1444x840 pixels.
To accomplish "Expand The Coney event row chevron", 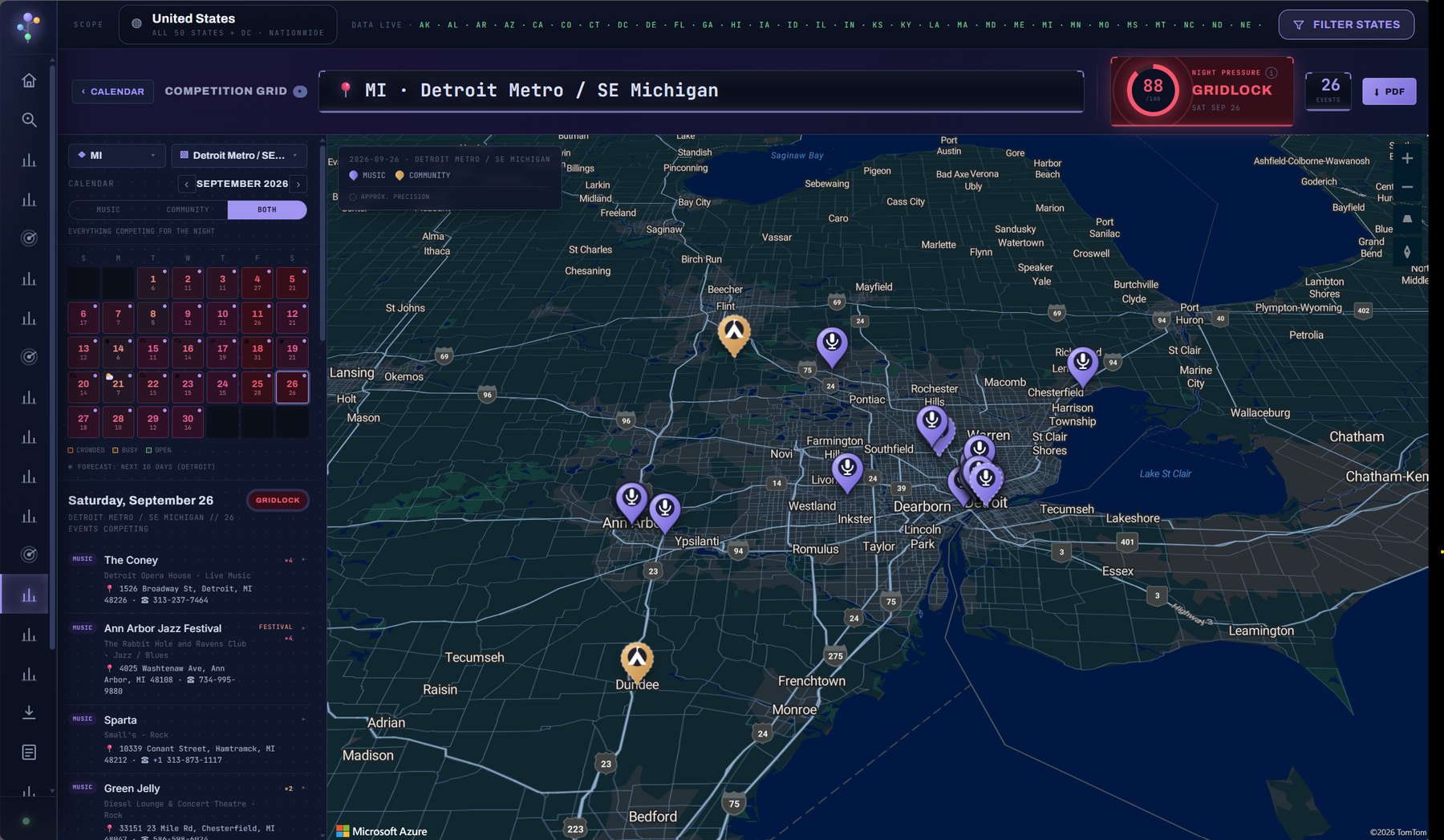I will (303, 560).
